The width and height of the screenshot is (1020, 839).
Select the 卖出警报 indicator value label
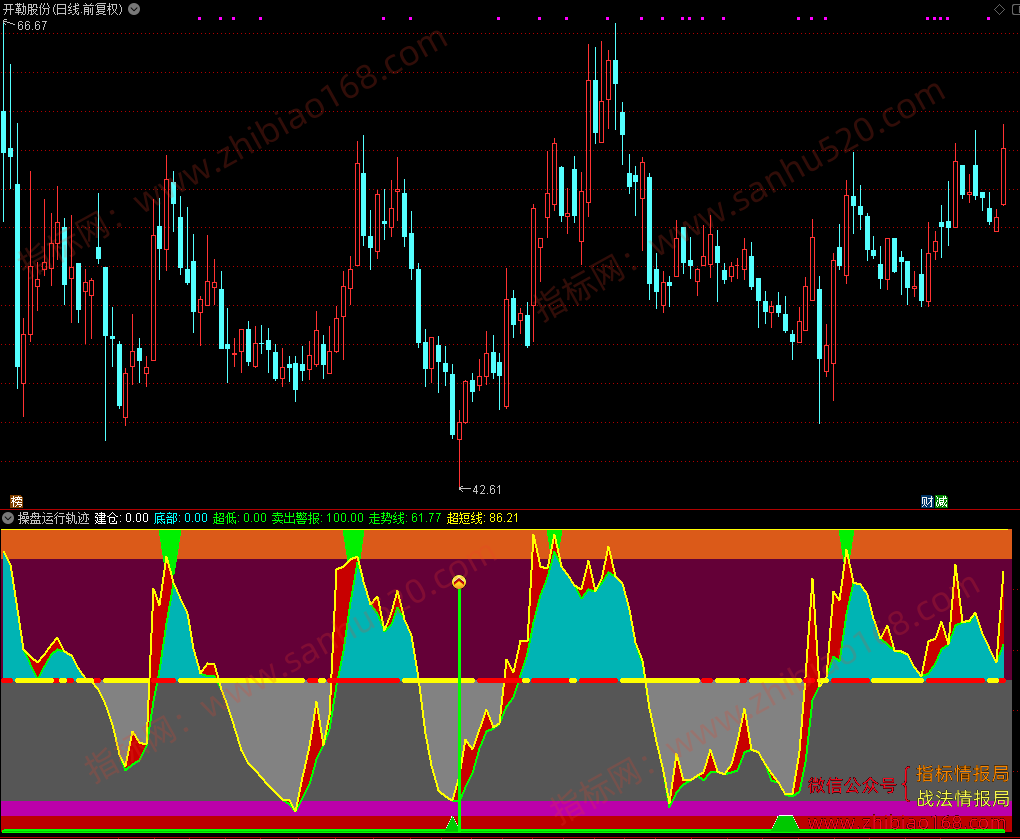click(317, 518)
